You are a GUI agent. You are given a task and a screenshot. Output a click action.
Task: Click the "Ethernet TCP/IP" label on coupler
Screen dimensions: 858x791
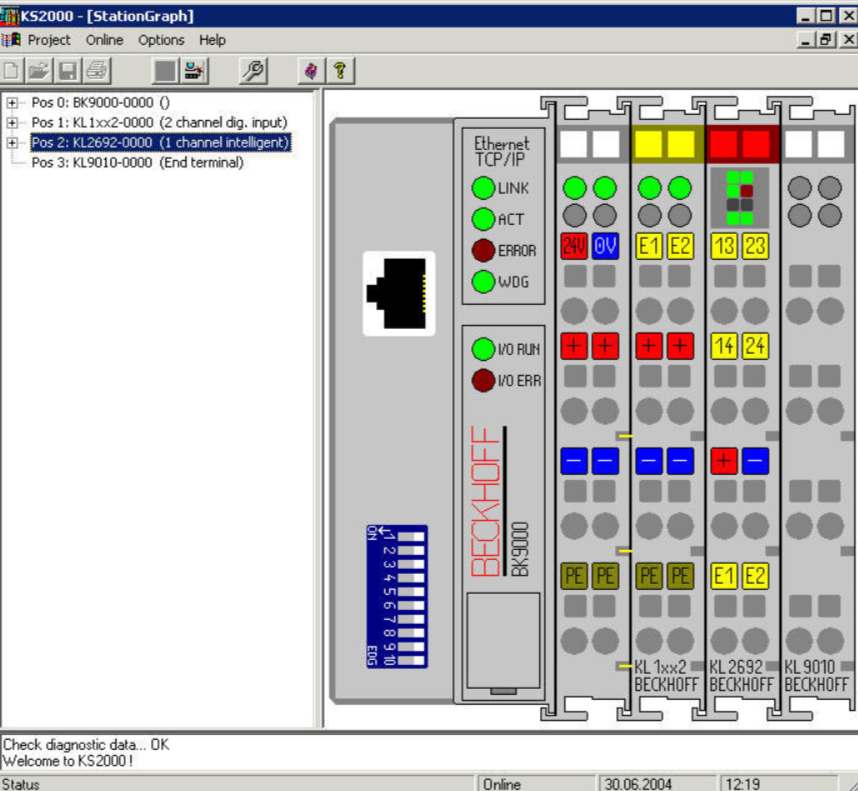[x=502, y=152]
